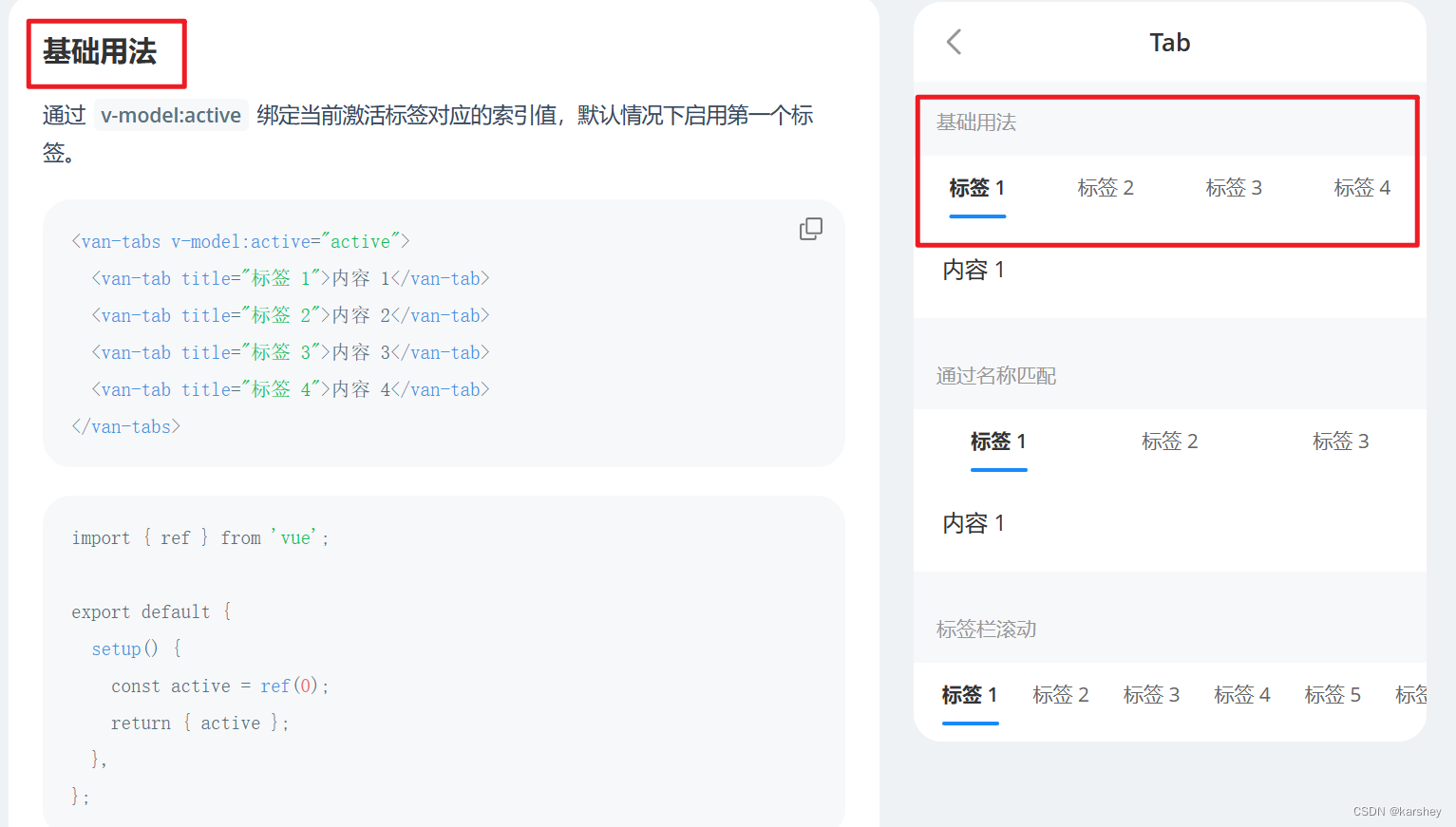This screenshot has width=1456, height=827.
Task: Go back using the Tab header arrow
Action: pos(955,42)
